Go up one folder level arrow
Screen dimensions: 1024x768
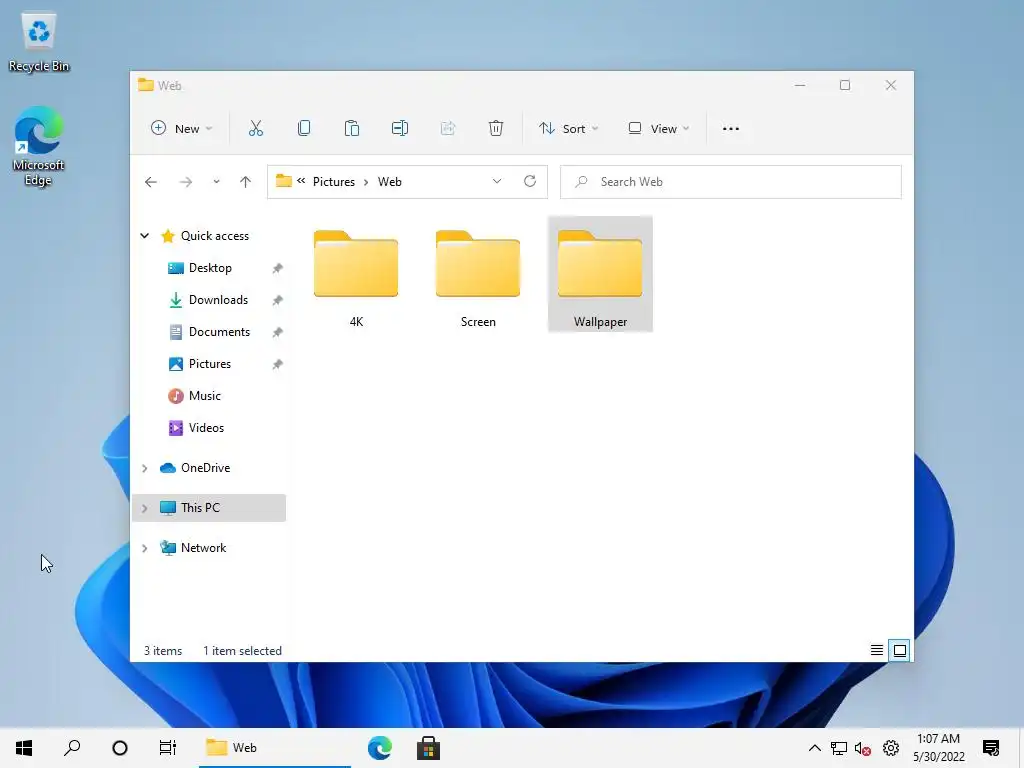click(246, 182)
